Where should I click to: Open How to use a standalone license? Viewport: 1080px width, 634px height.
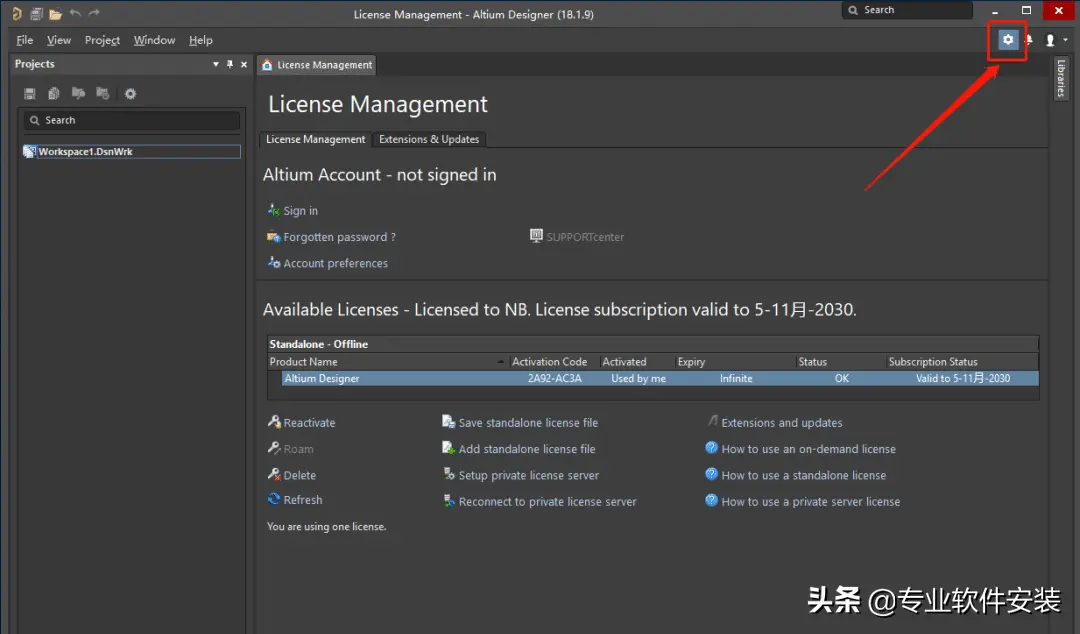pyautogui.click(x=804, y=476)
